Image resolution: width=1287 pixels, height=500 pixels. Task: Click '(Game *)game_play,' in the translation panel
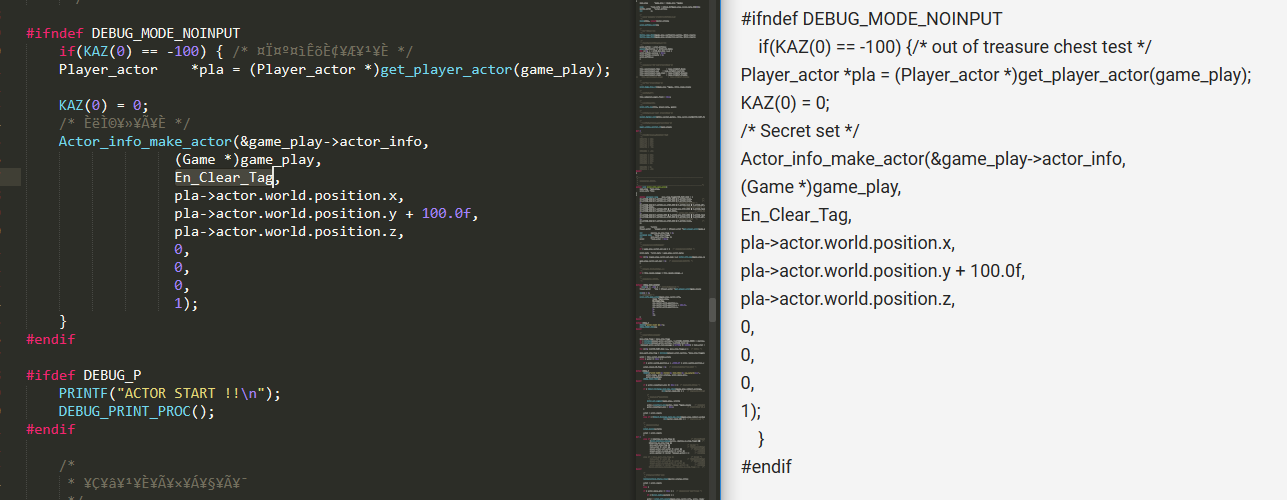(821, 187)
